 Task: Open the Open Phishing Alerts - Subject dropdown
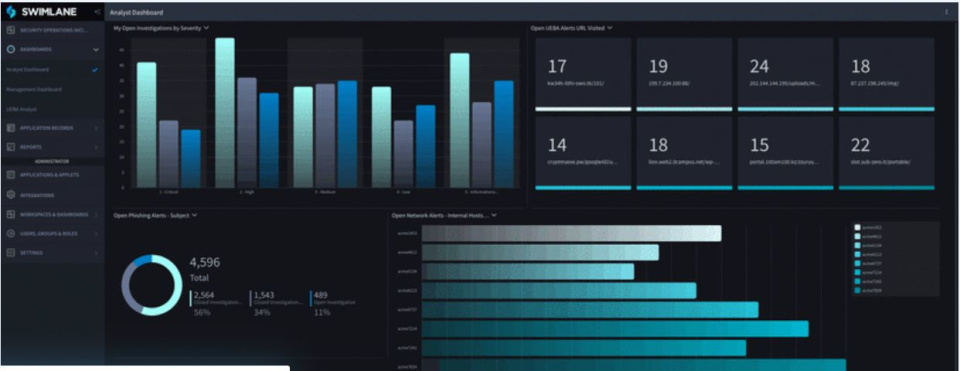click(195, 215)
